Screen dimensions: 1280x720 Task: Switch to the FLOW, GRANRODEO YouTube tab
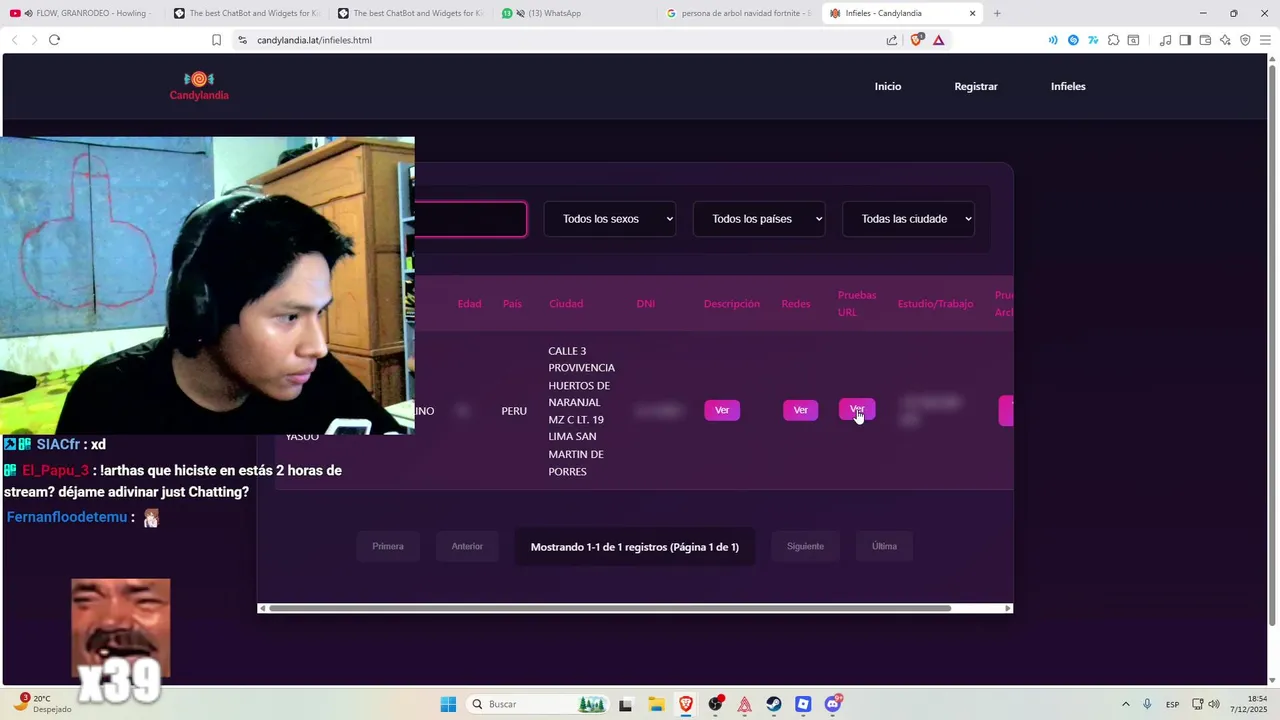click(x=81, y=13)
